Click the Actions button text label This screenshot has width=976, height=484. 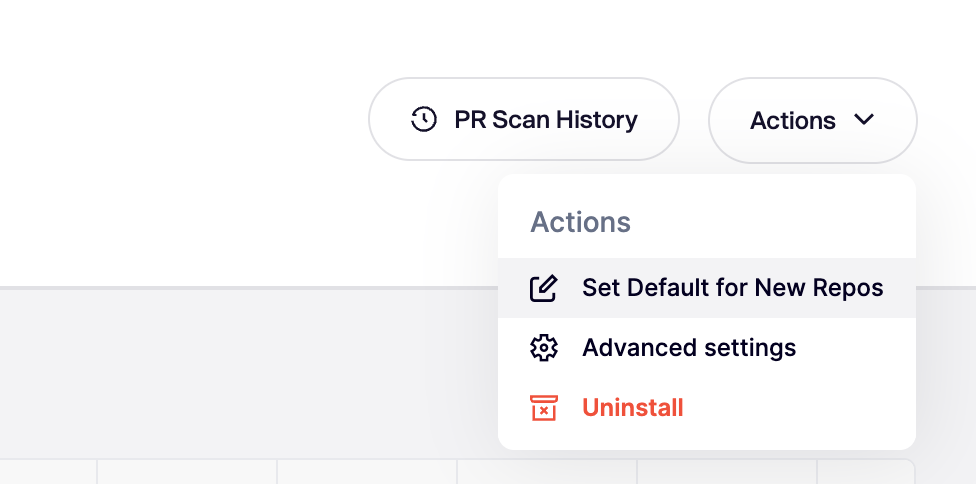[793, 121]
